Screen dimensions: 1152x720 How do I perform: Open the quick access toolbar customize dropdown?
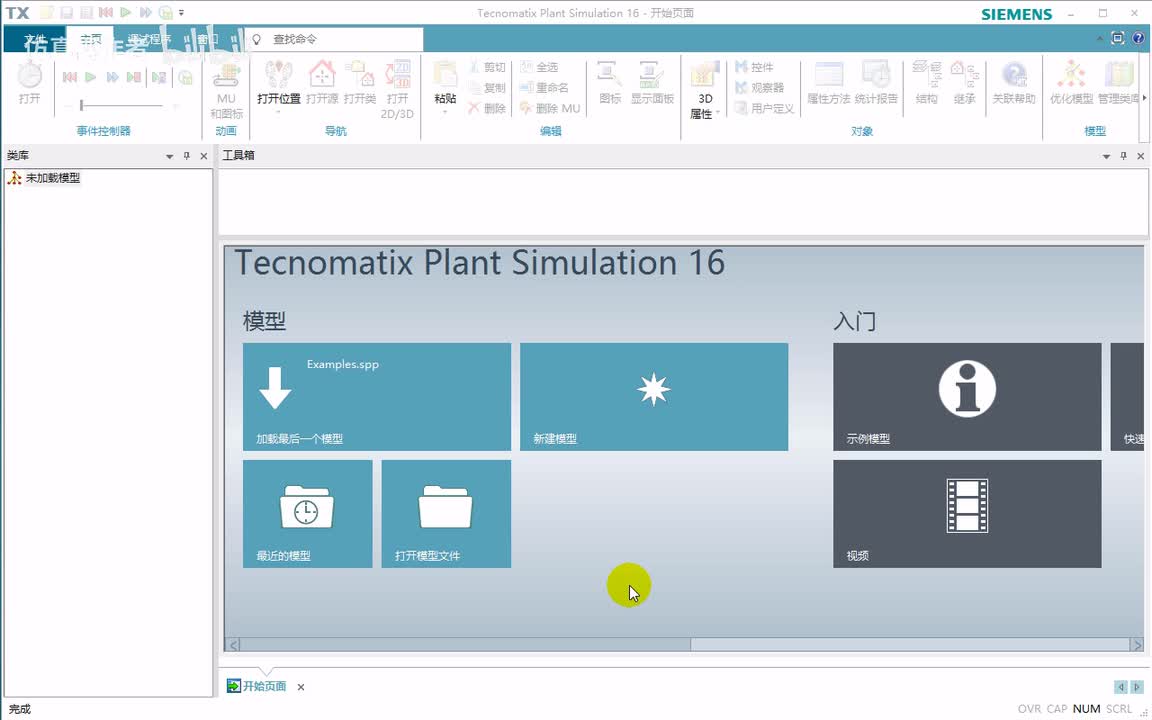point(181,12)
